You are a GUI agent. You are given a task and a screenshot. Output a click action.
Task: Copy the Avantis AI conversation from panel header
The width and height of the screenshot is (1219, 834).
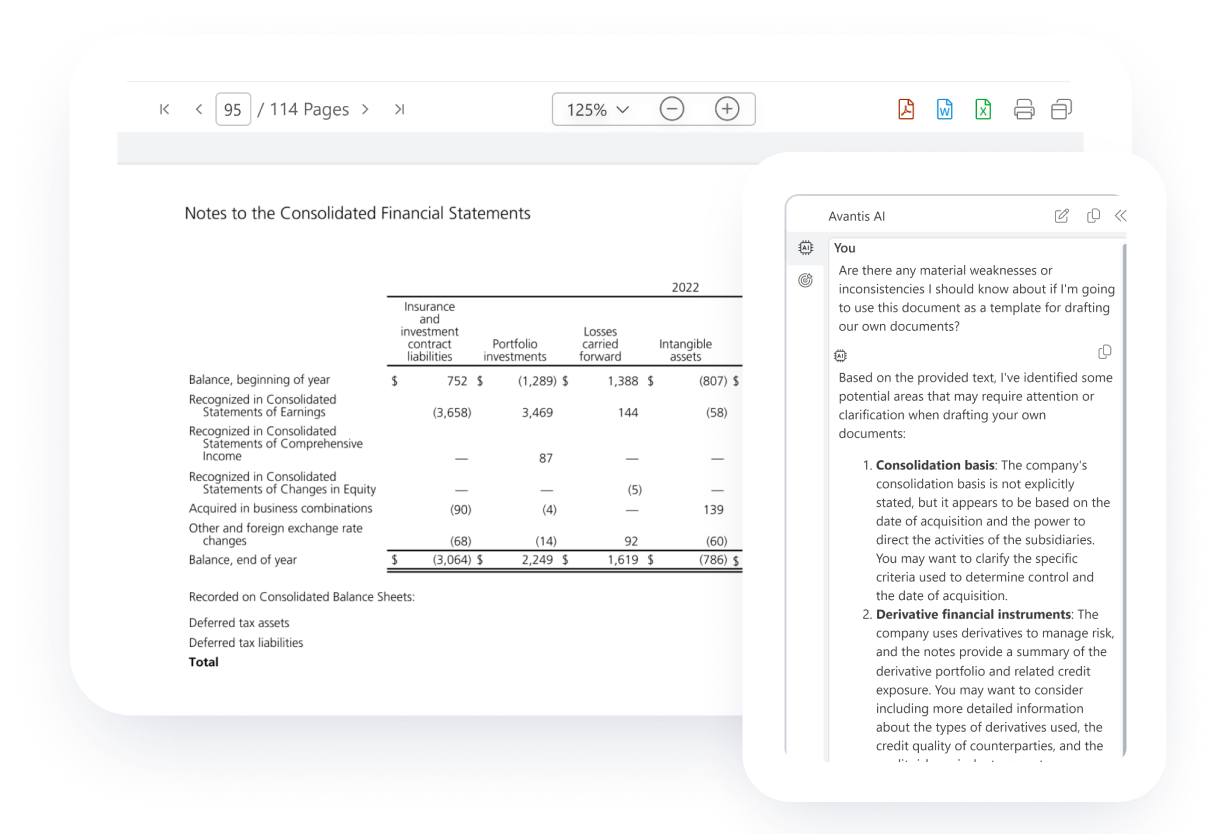point(1093,216)
